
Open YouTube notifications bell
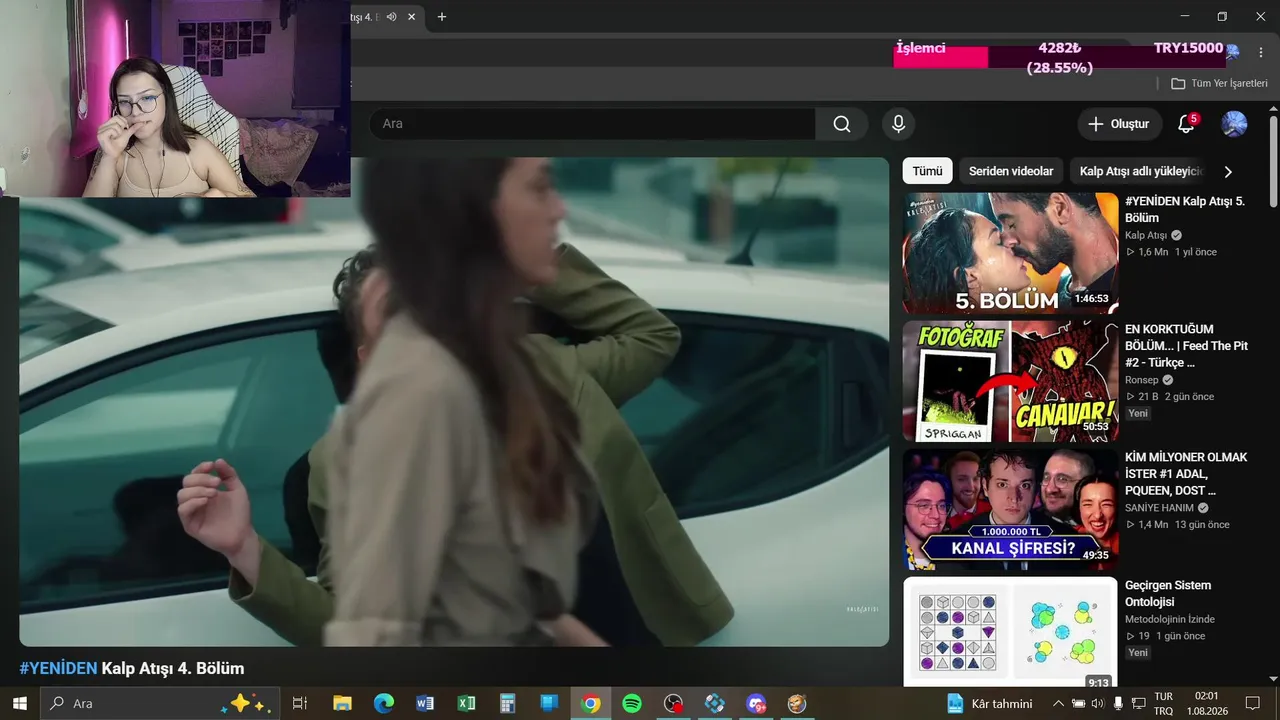point(1186,124)
